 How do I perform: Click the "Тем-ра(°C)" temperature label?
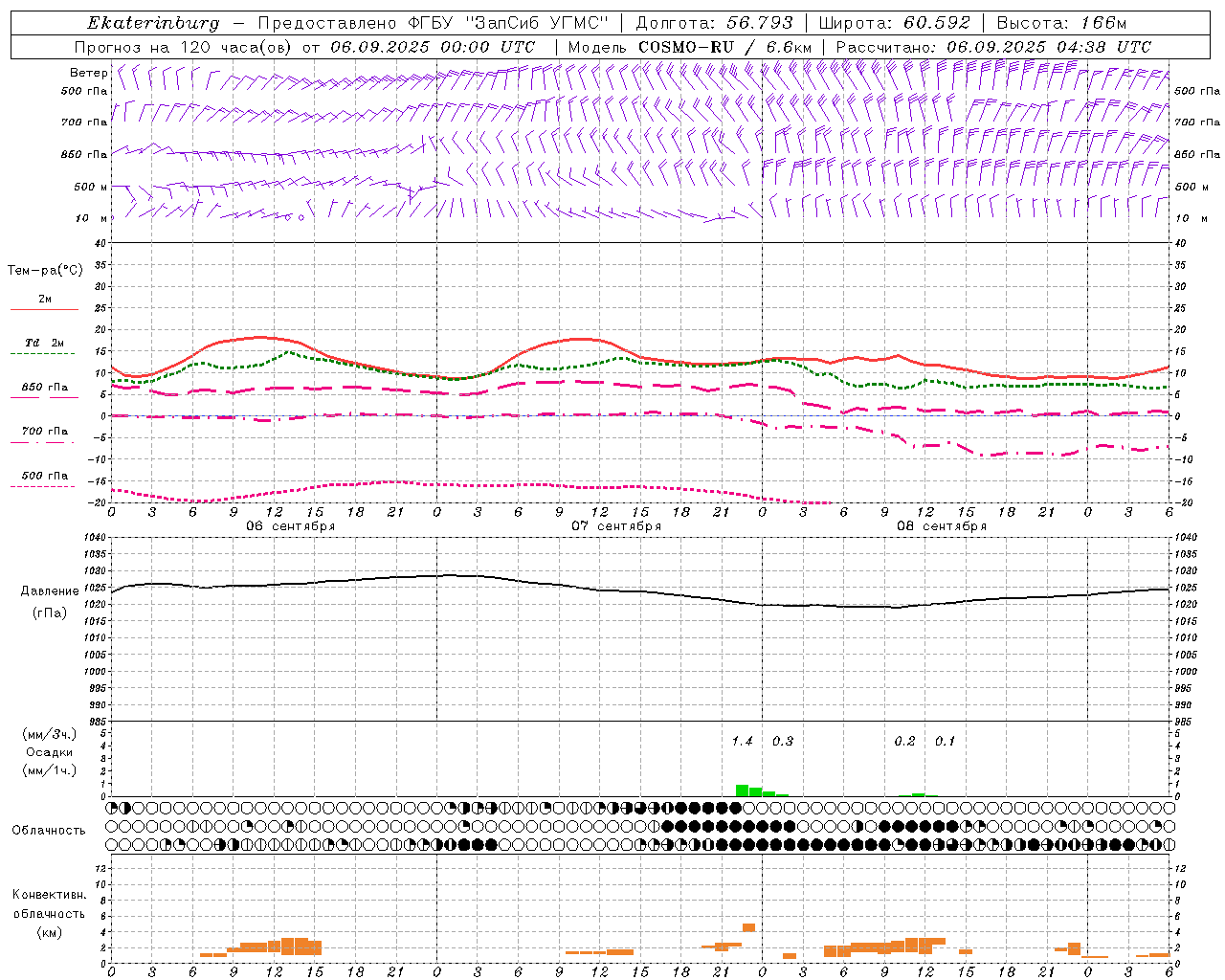(x=45, y=271)
